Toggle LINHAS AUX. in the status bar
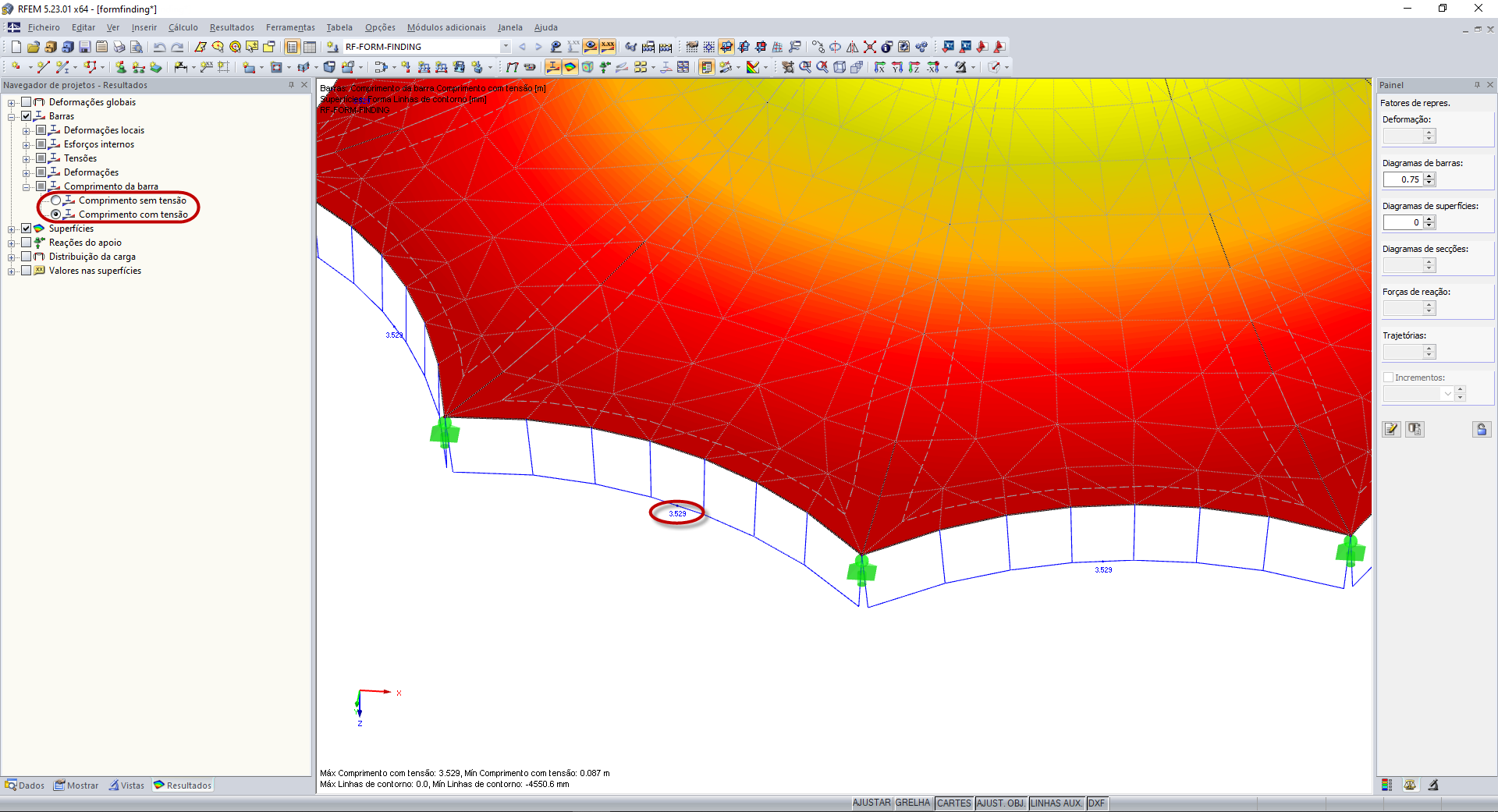The width and height of the screenshot is (1498, 812). [x=1056, y=803]
